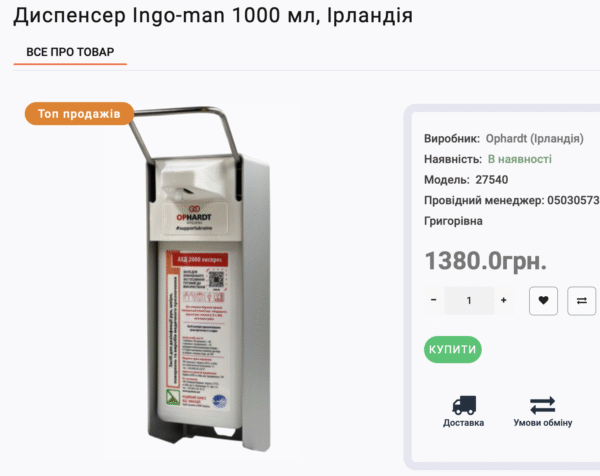Click the quantity input field

click(x=469, y=300)
